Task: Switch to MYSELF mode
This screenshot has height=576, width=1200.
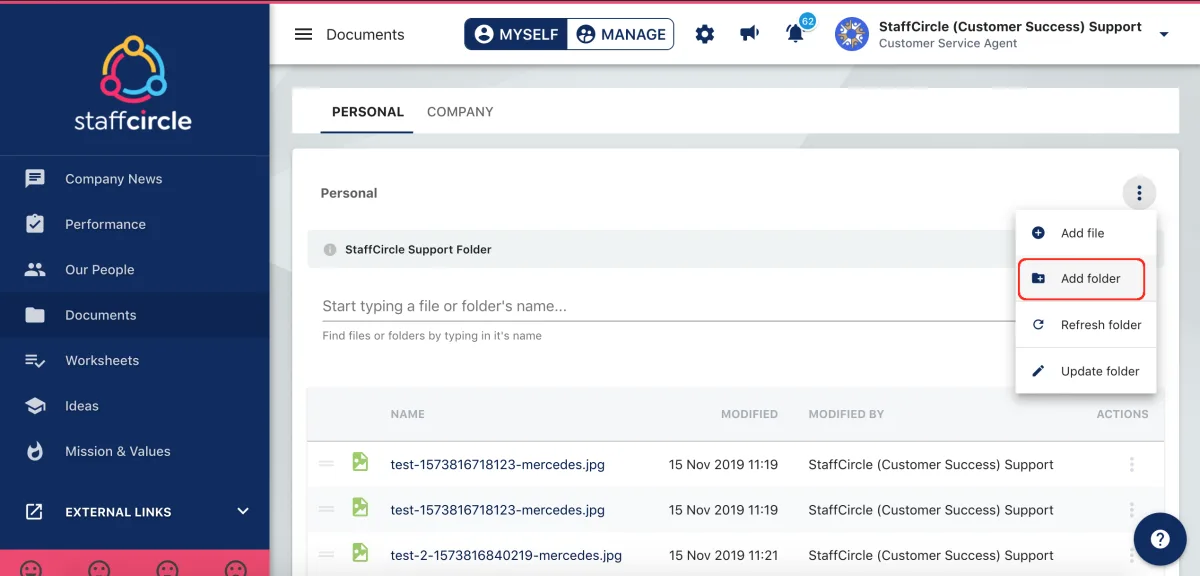Action: point(516,34)
